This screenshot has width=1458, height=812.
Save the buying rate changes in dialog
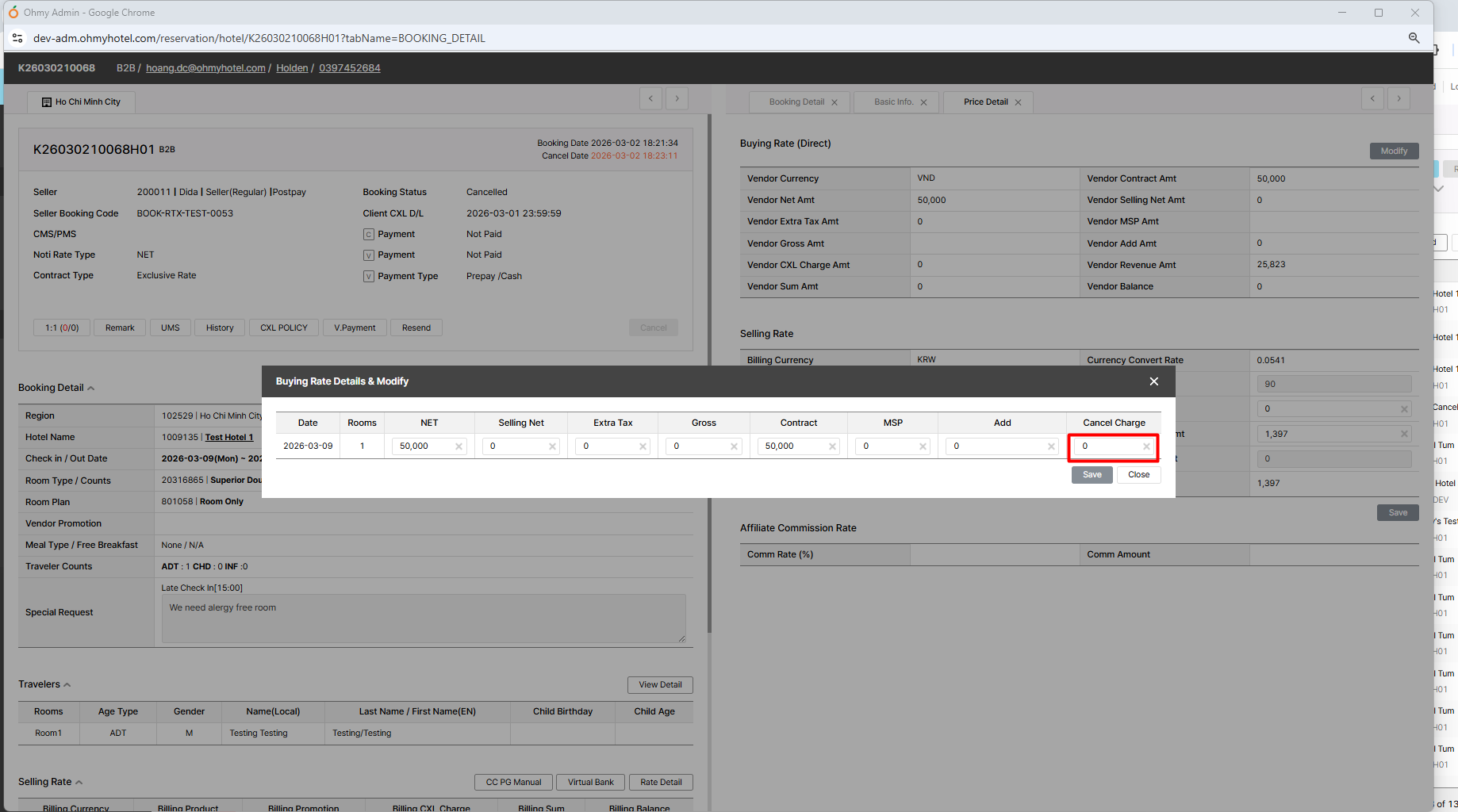[x=1092, y=474]
